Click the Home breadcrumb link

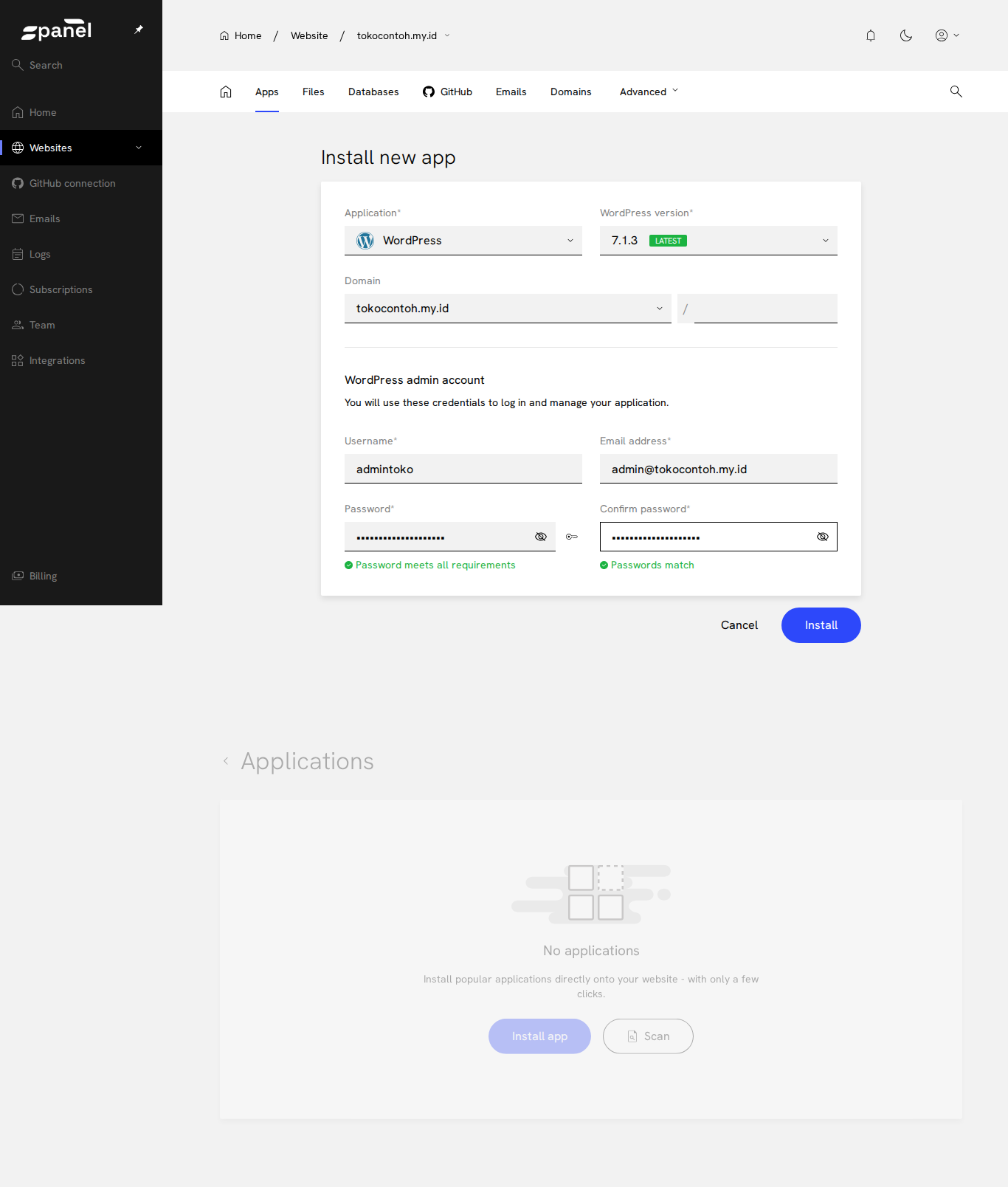[x=241, y=35]
